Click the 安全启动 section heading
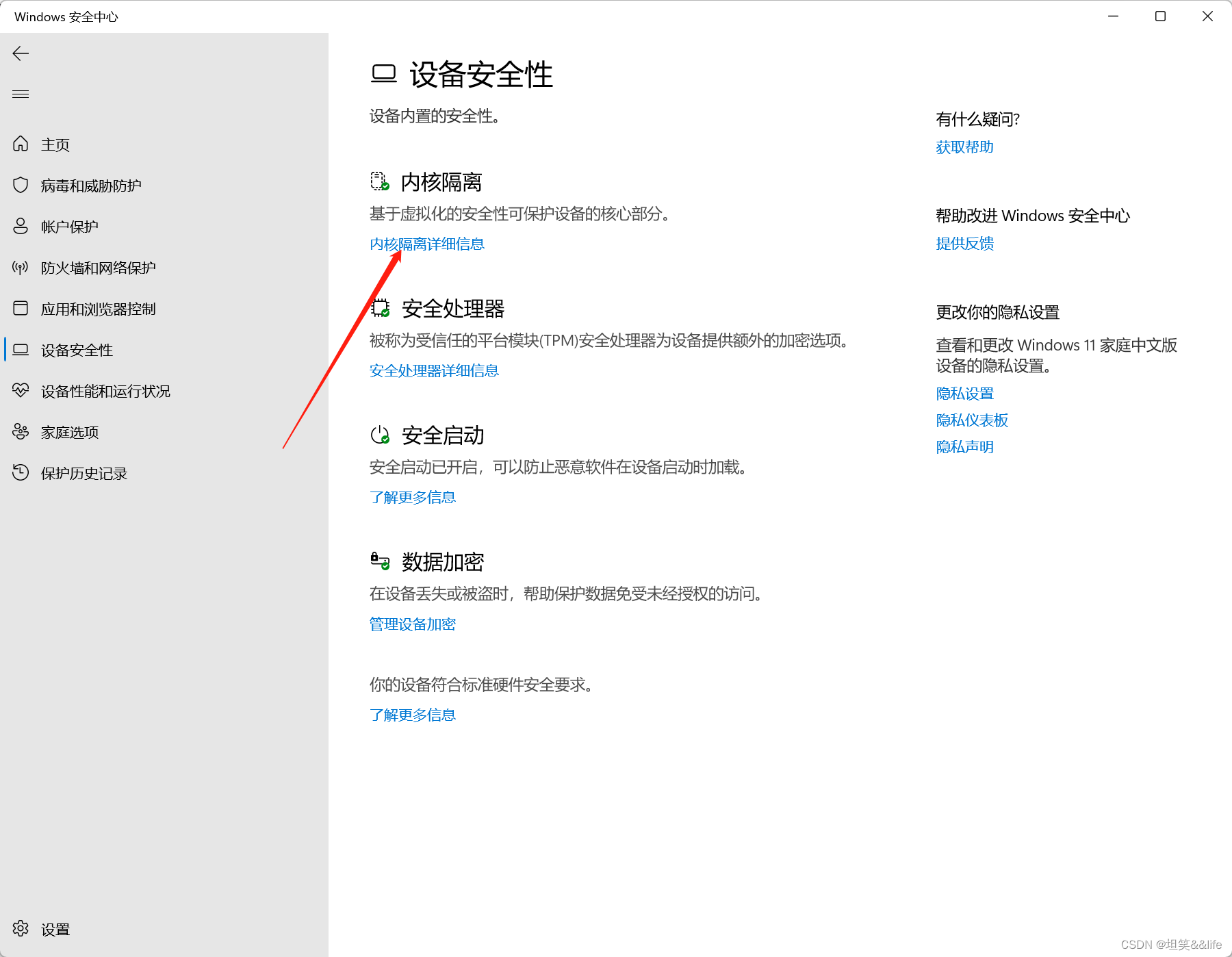1232x957 pixels. click(x=443, y=435)
